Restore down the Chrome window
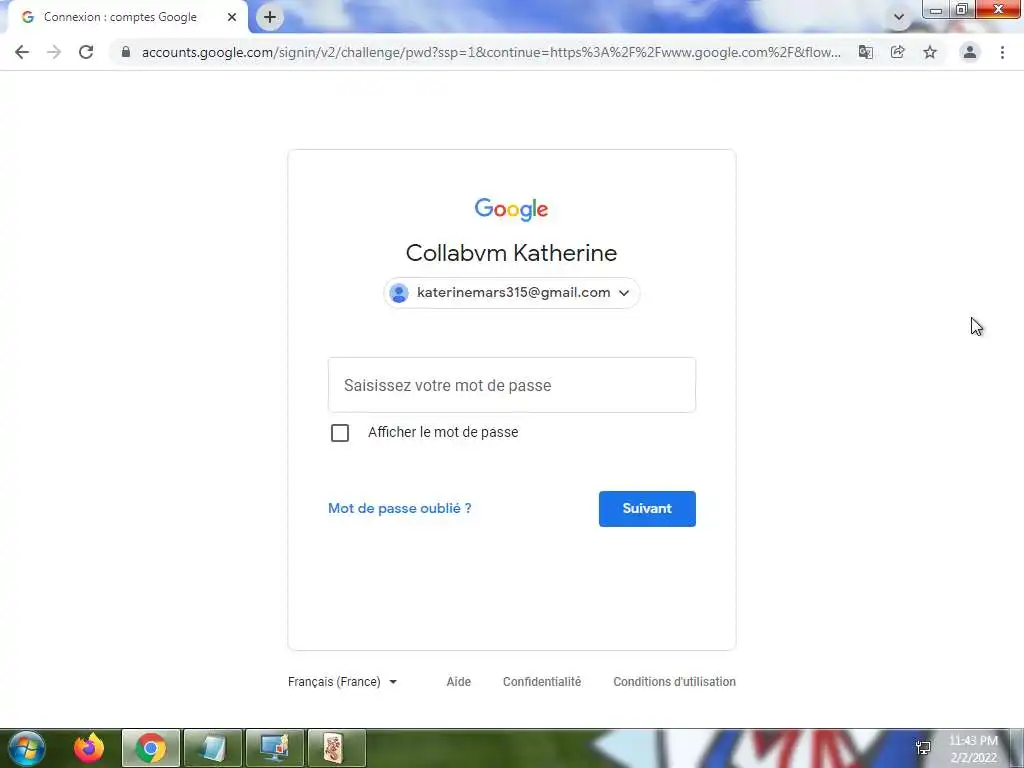1024x768 pixels. [x=961, y=10]
